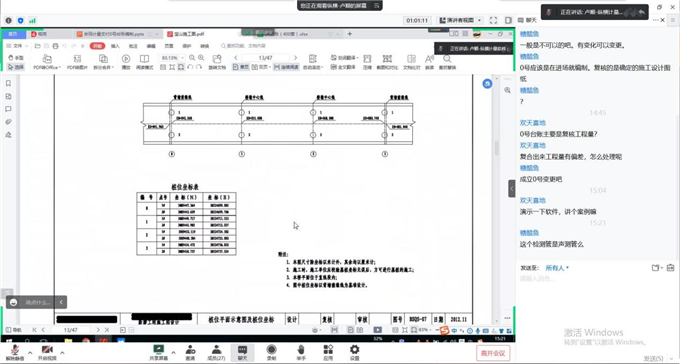
Task: Raise hand in the meeting
Action: click(301, 352)
